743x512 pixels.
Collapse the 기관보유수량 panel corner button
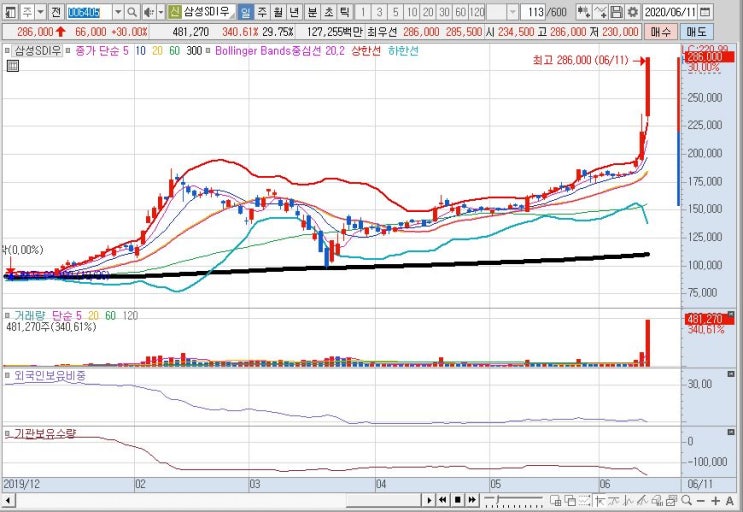tap(731, 432)
